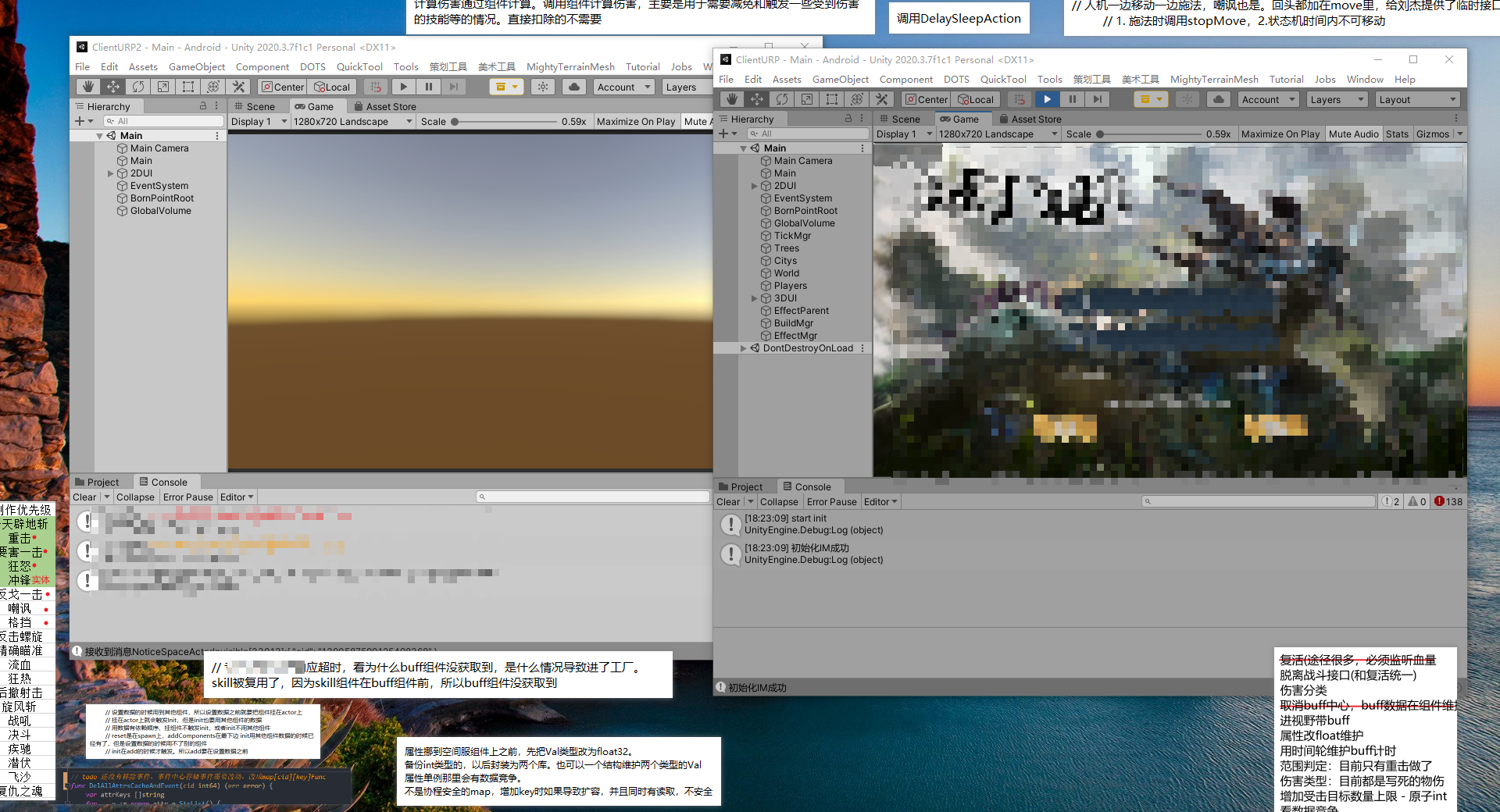
Task: Open Account dropdown in ClientURP window
Action: [1269, 99]
